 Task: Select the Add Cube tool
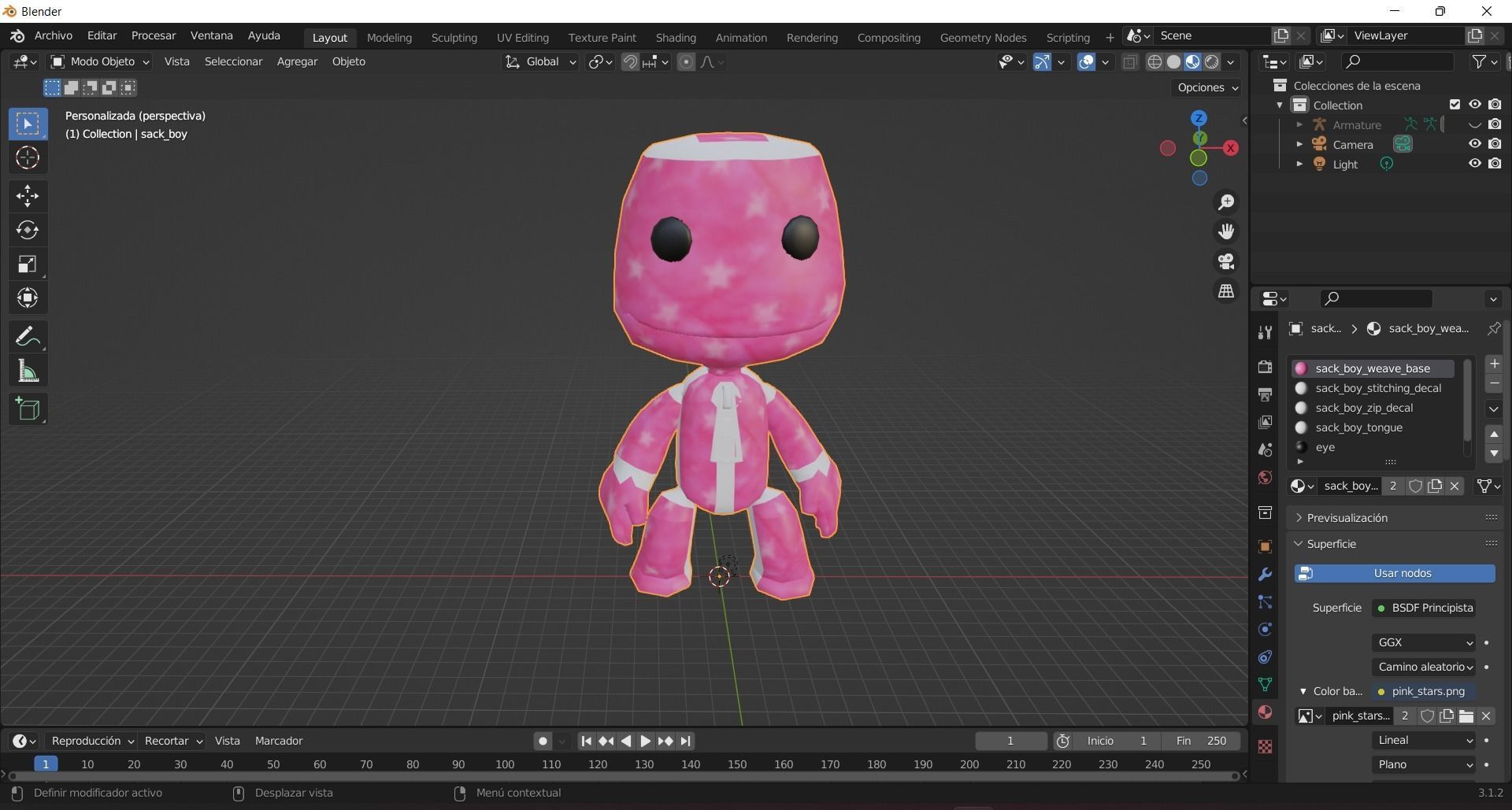(28, 409)
